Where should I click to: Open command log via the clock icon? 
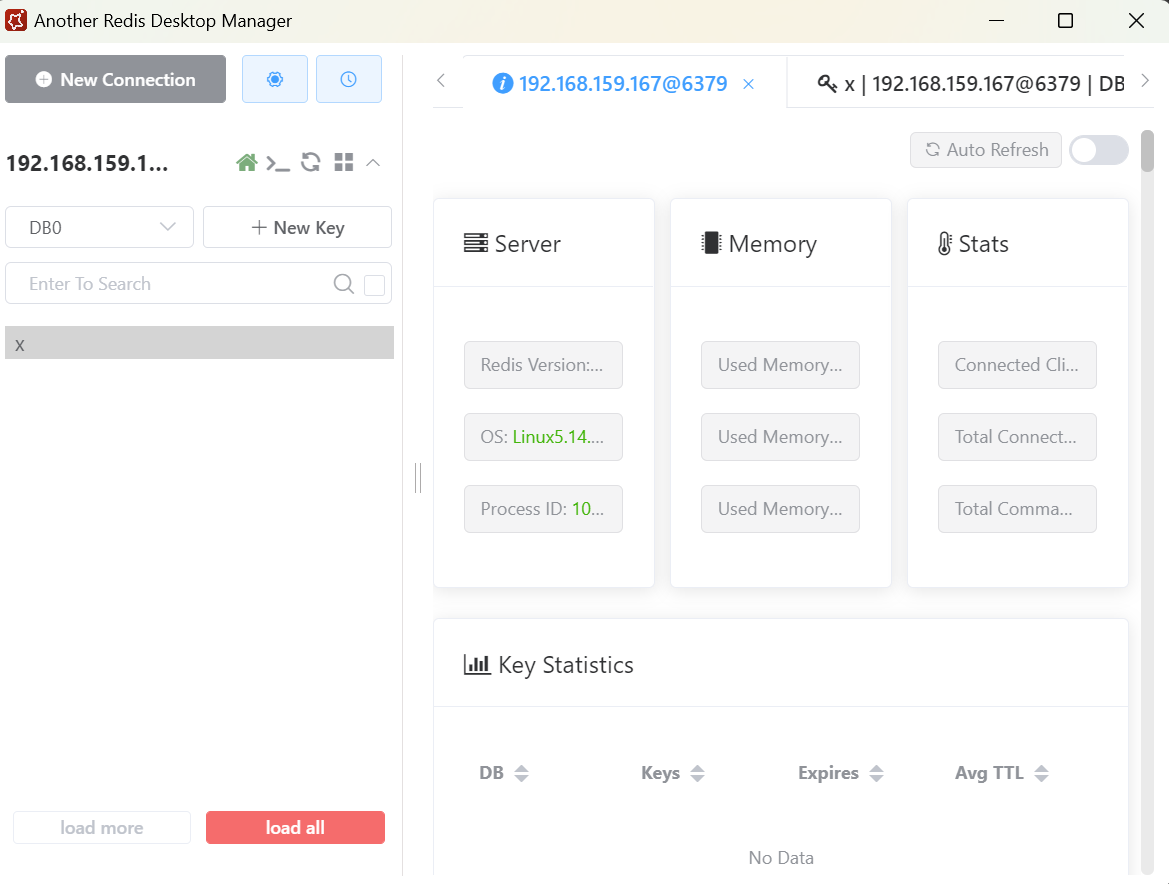348,79
